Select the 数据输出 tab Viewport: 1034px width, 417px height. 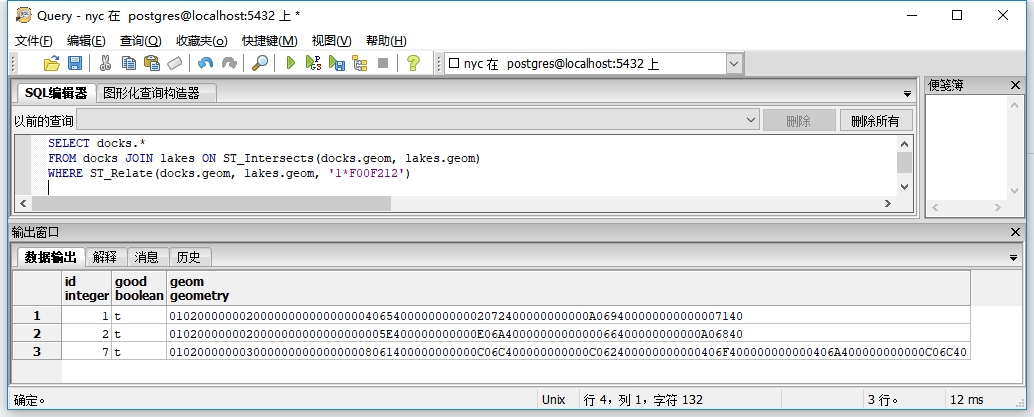pos(51,257)
